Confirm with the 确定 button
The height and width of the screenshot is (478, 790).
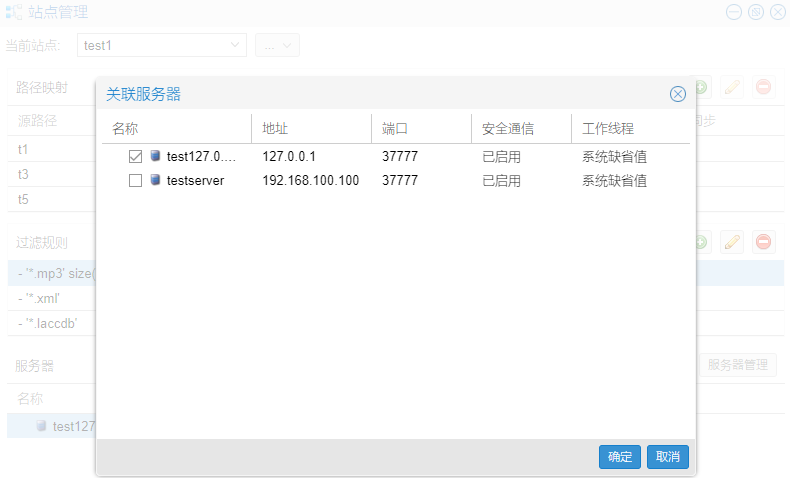[x=619, y=456]
